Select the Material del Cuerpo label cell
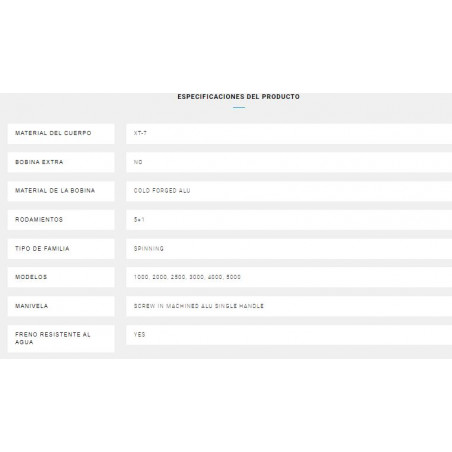The image size is (452, 452). [61, 134]
